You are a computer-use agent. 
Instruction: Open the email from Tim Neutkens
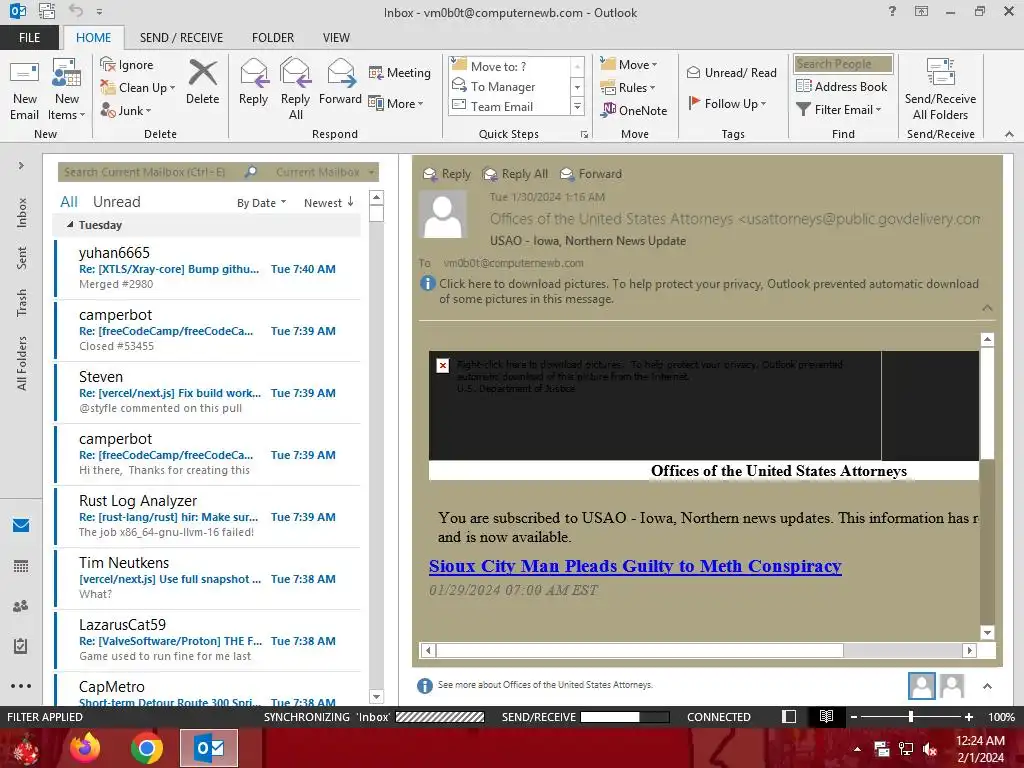point(208,579)
